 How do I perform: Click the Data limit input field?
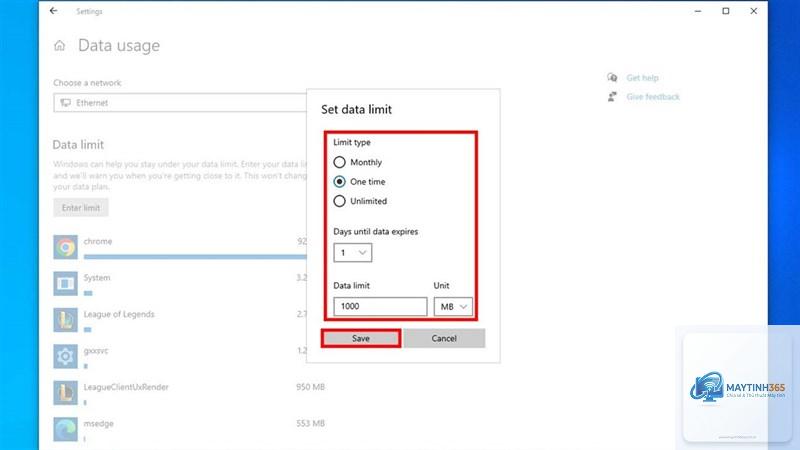380,306
